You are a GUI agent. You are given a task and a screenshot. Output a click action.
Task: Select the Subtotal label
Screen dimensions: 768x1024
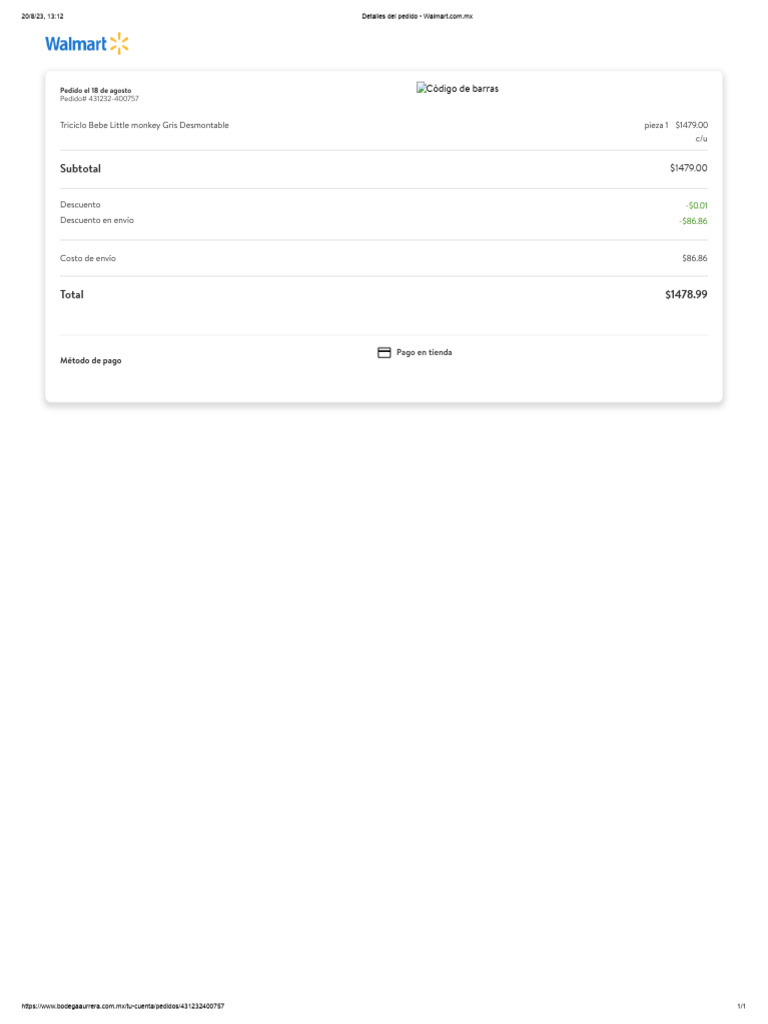80,169
